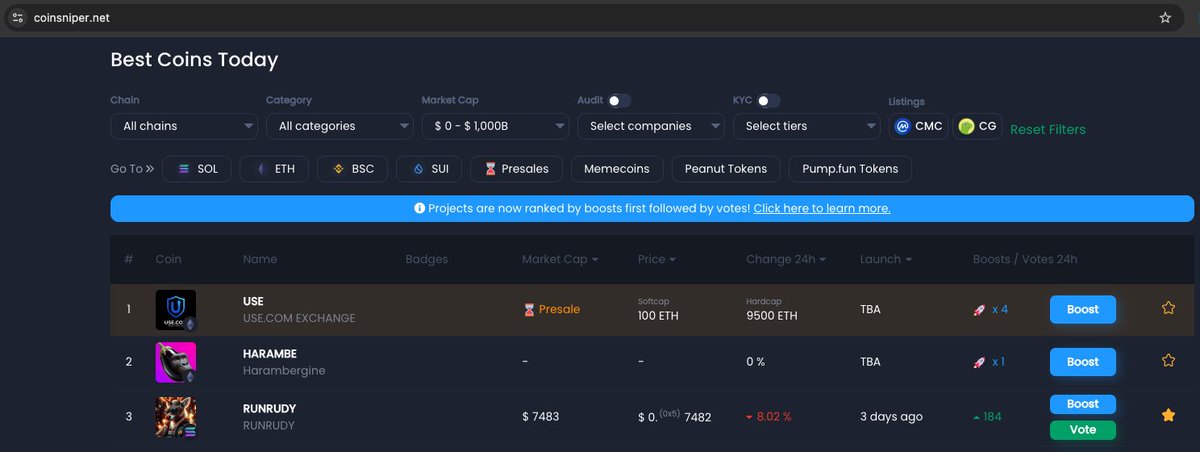The height and width of the screenshot is (452, 1200).
Task: Open the RUNRUDY coin name
Action: [x=269, y=408]
